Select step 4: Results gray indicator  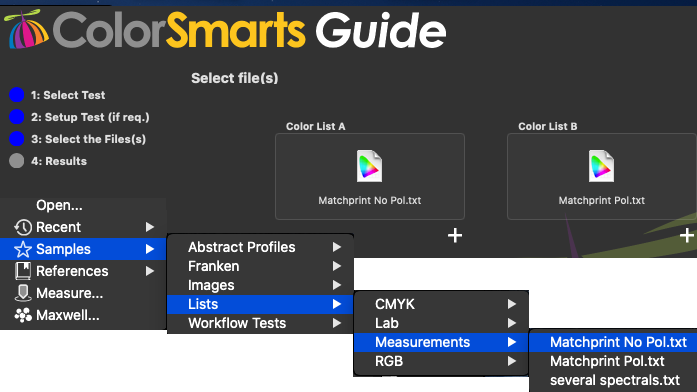(16, 161)
